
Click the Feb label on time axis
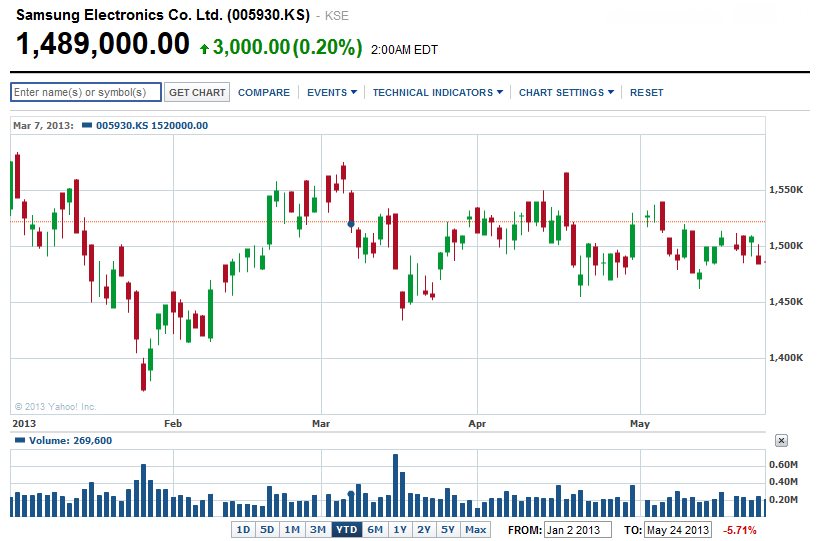(x=173, y=424)
